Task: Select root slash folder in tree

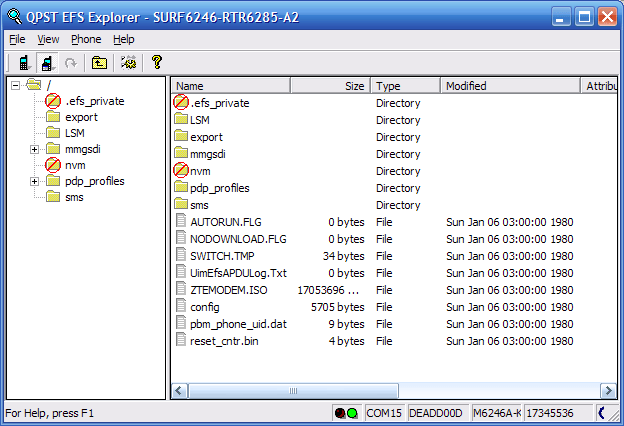Action: click(x=49, y=85)
